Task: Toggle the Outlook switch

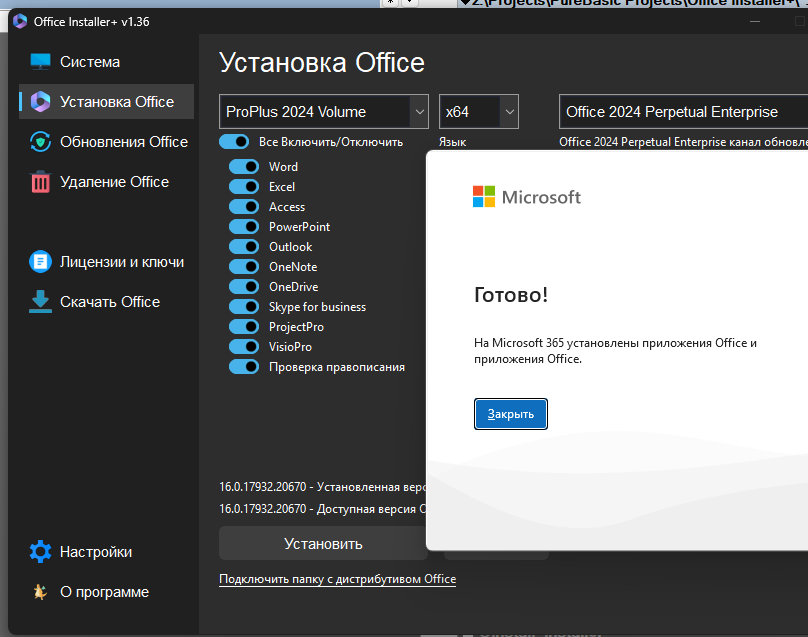Action: (x=244, y=247)
